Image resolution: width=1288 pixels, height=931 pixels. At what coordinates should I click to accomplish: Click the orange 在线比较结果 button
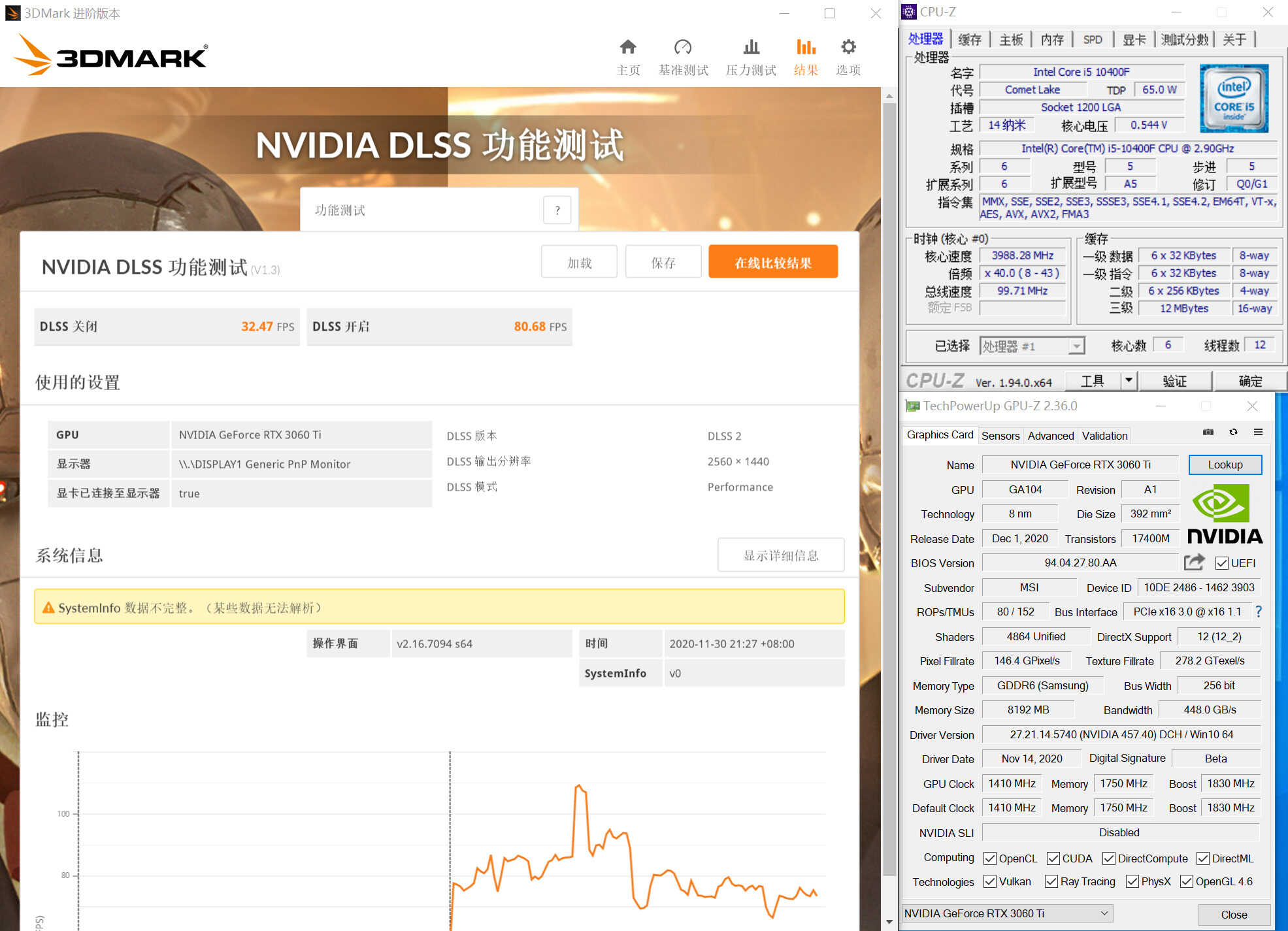(x=773, y=262)
